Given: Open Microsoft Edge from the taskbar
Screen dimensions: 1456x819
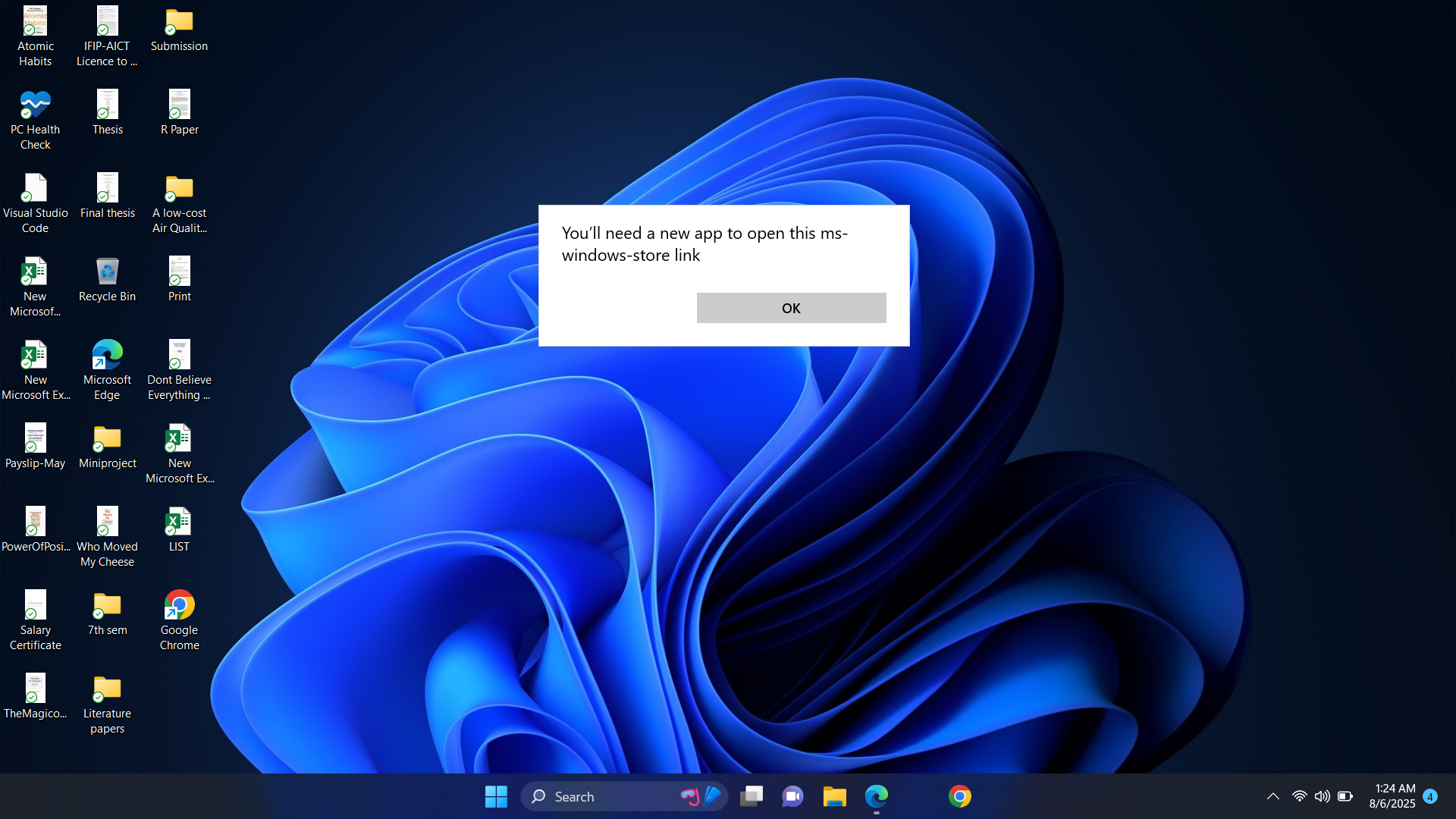Looking at the screenshot, I should pyautogui.click(x=876, y=796).
